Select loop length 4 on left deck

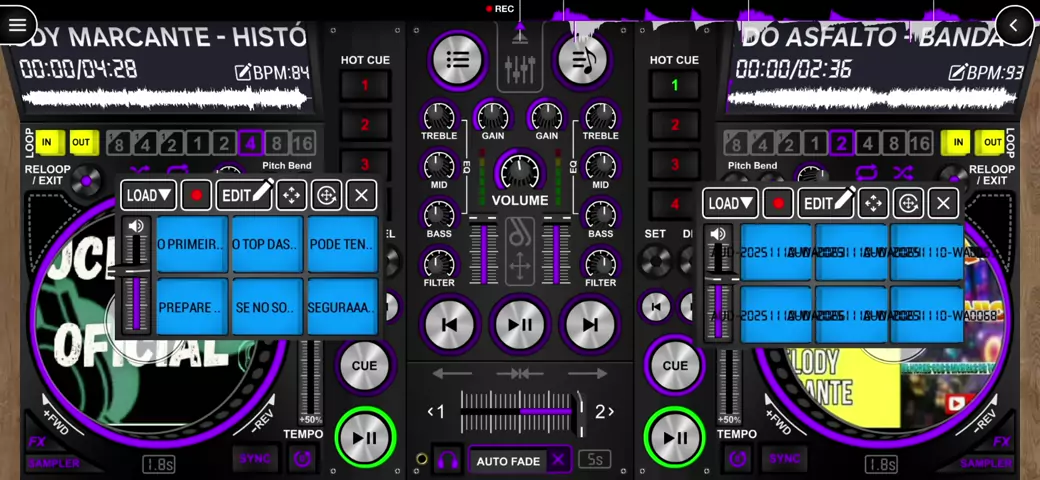[x=250, y=143]
